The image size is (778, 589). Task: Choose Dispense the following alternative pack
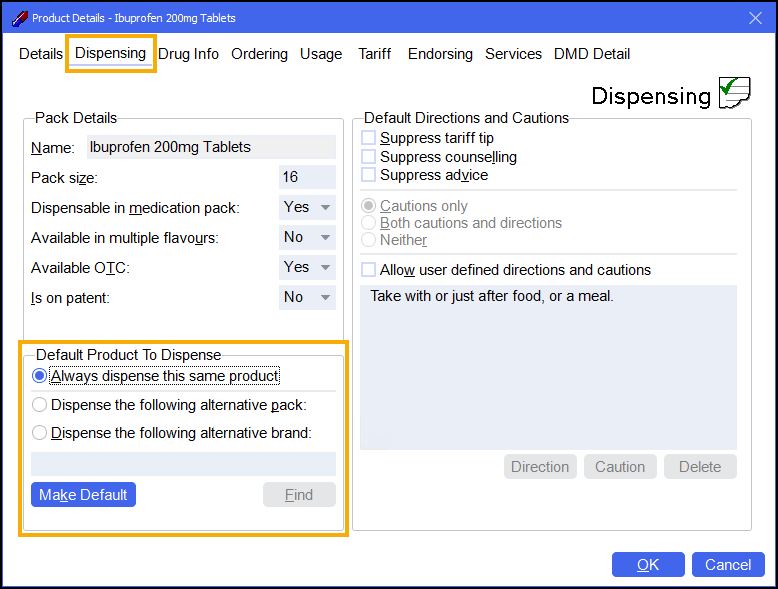[40, 405]
